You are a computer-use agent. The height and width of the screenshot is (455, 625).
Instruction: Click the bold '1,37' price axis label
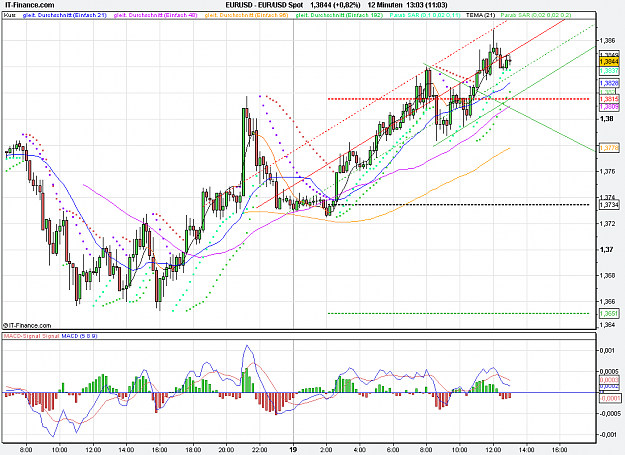605,250
